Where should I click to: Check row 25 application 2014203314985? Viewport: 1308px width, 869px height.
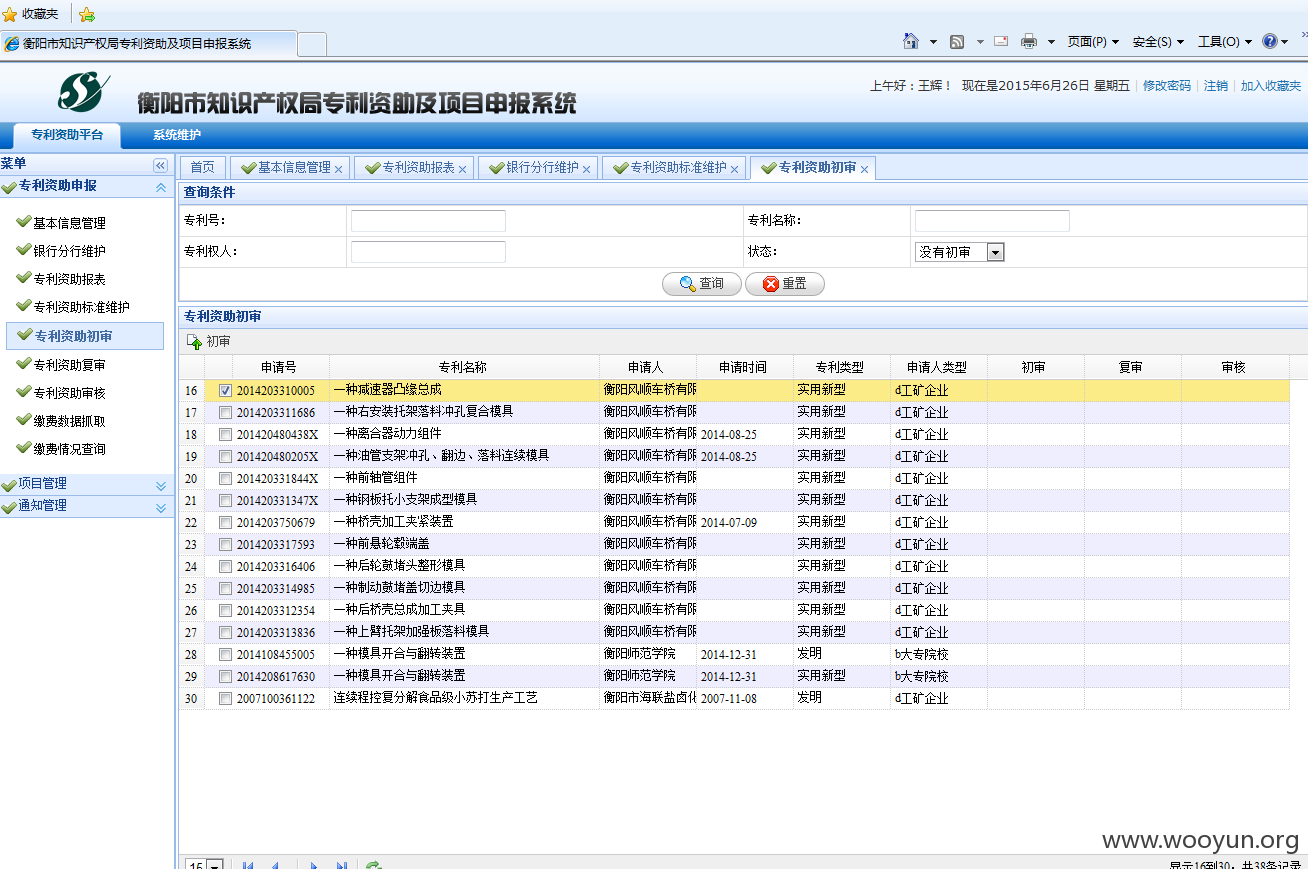tap(225, 588)
